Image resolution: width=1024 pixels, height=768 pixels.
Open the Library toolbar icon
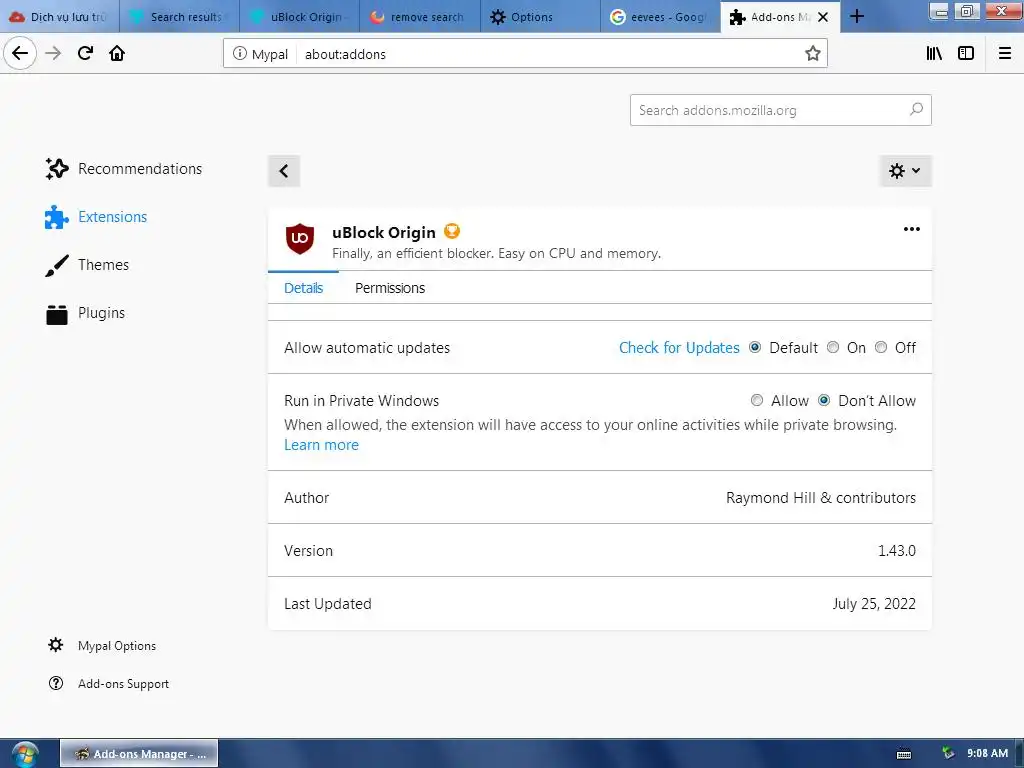[x=934, y=54]
